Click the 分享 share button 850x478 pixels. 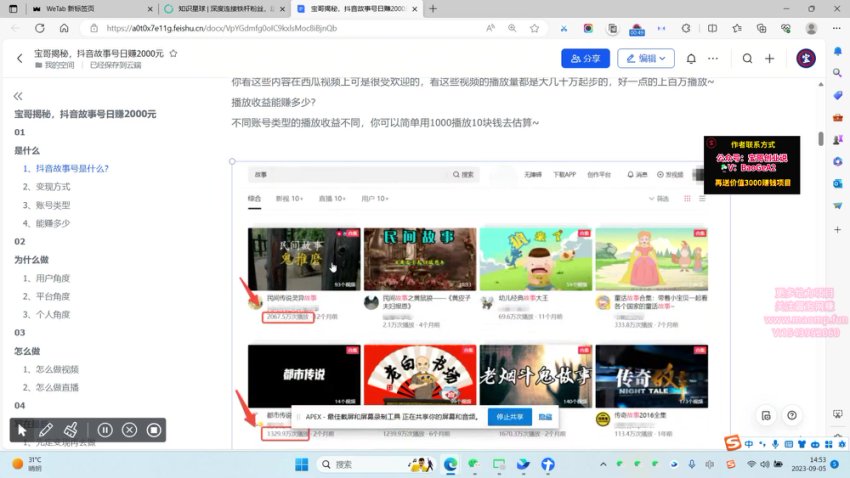(x=585, y=59)
